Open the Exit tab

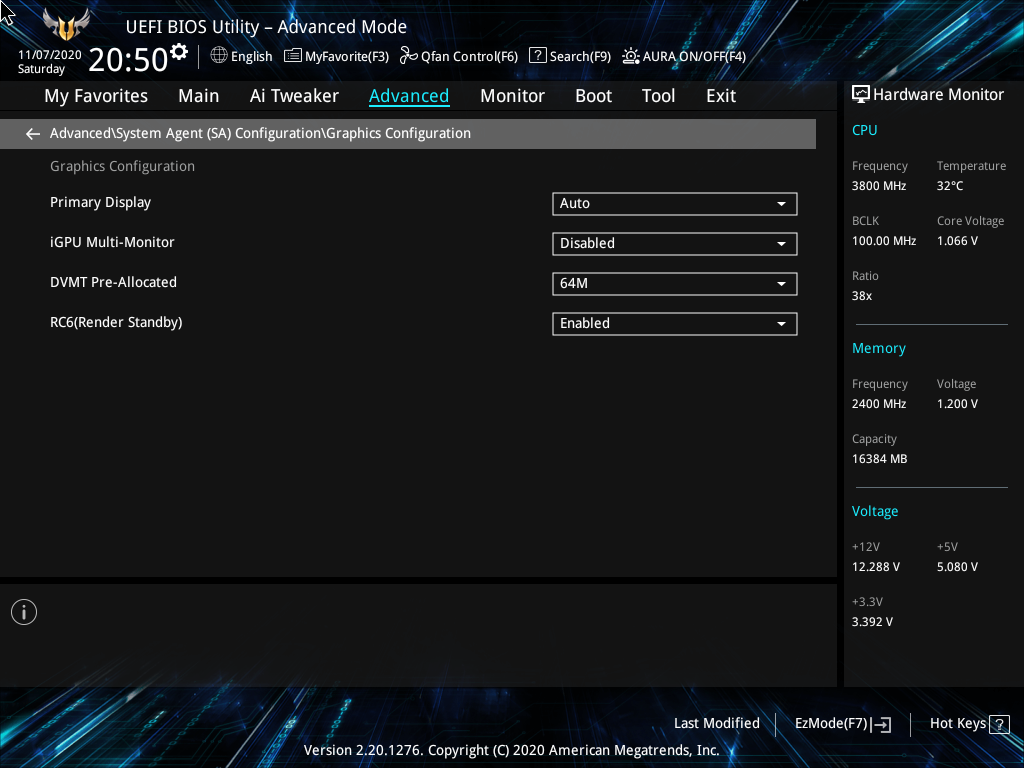(721, 96)
